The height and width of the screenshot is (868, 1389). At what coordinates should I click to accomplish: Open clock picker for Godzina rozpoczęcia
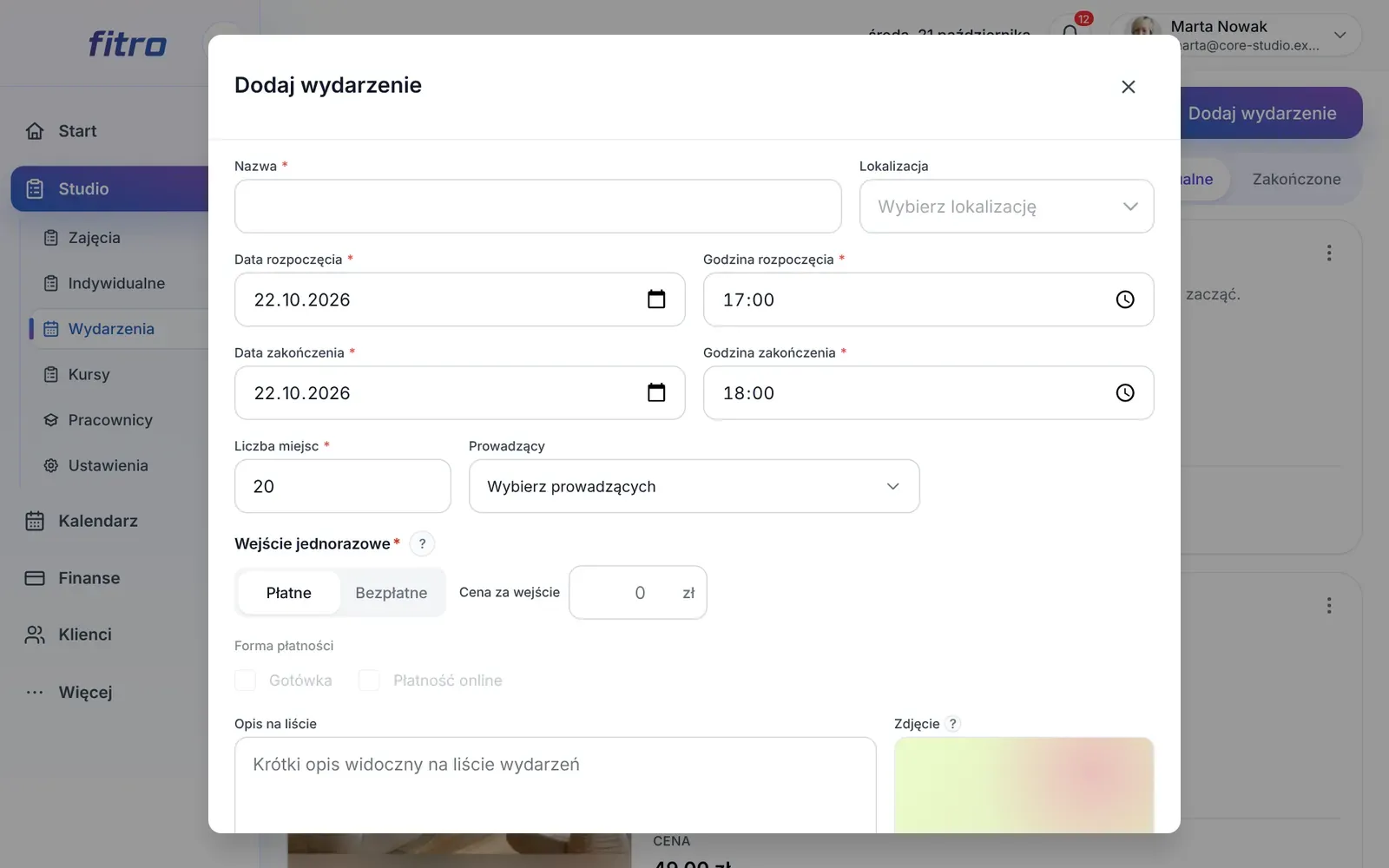coord(1125,299)
